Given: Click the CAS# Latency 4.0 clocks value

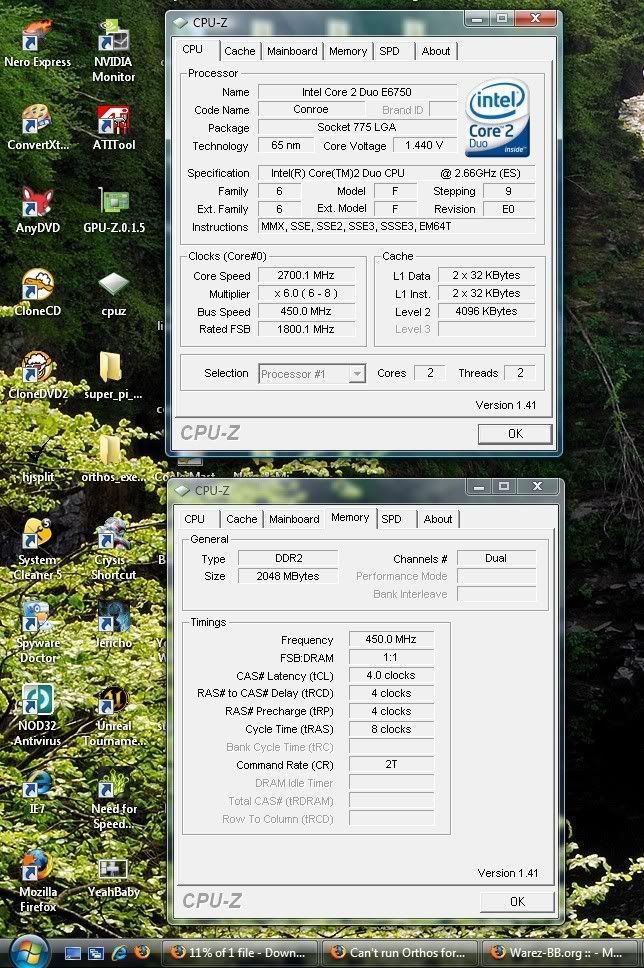Looking at the screenshot, I should [x=391, y=675].
